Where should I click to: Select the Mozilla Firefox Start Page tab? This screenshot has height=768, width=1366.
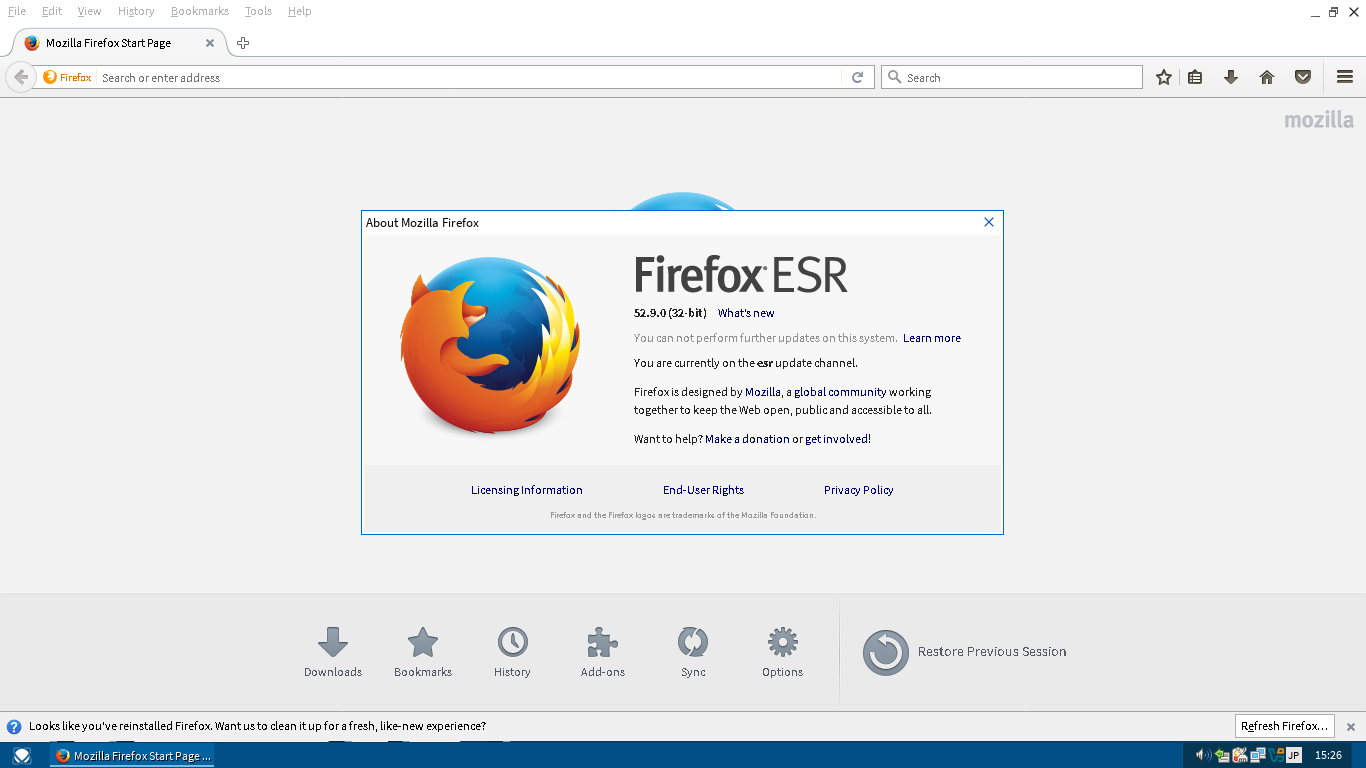point(118,43)
